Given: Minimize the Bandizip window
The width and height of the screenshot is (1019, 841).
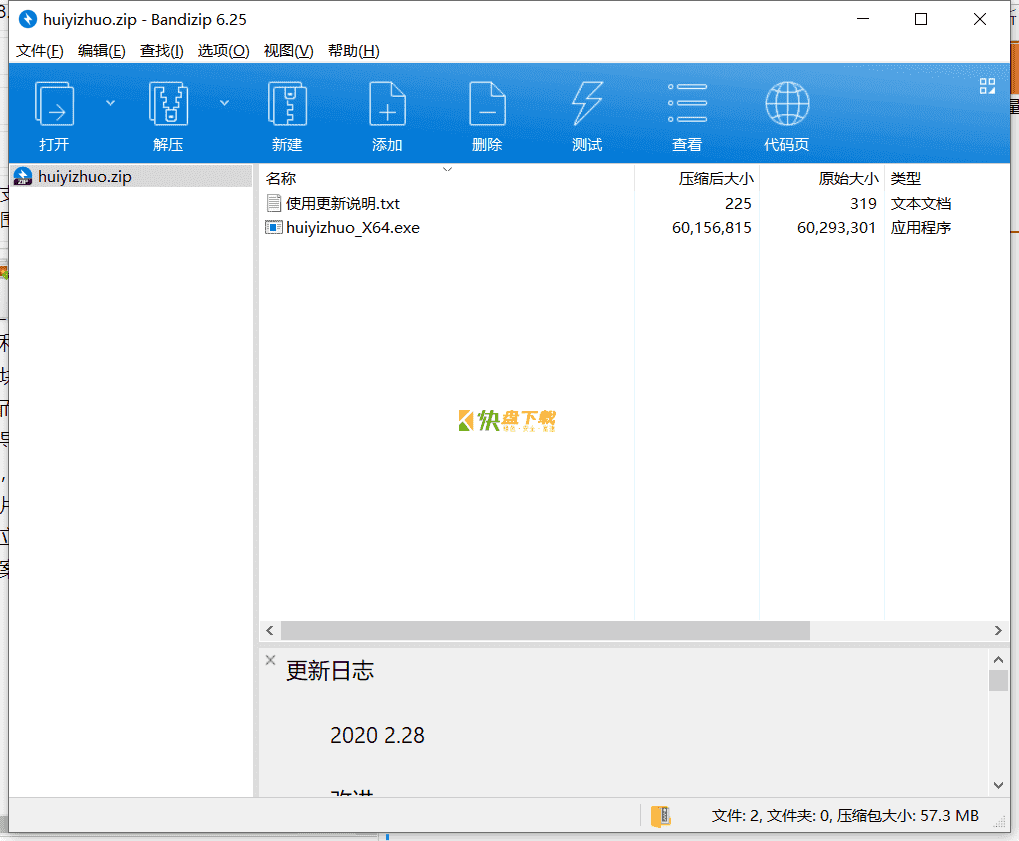Looking at the screenshot, I should [x=863, y=19].
